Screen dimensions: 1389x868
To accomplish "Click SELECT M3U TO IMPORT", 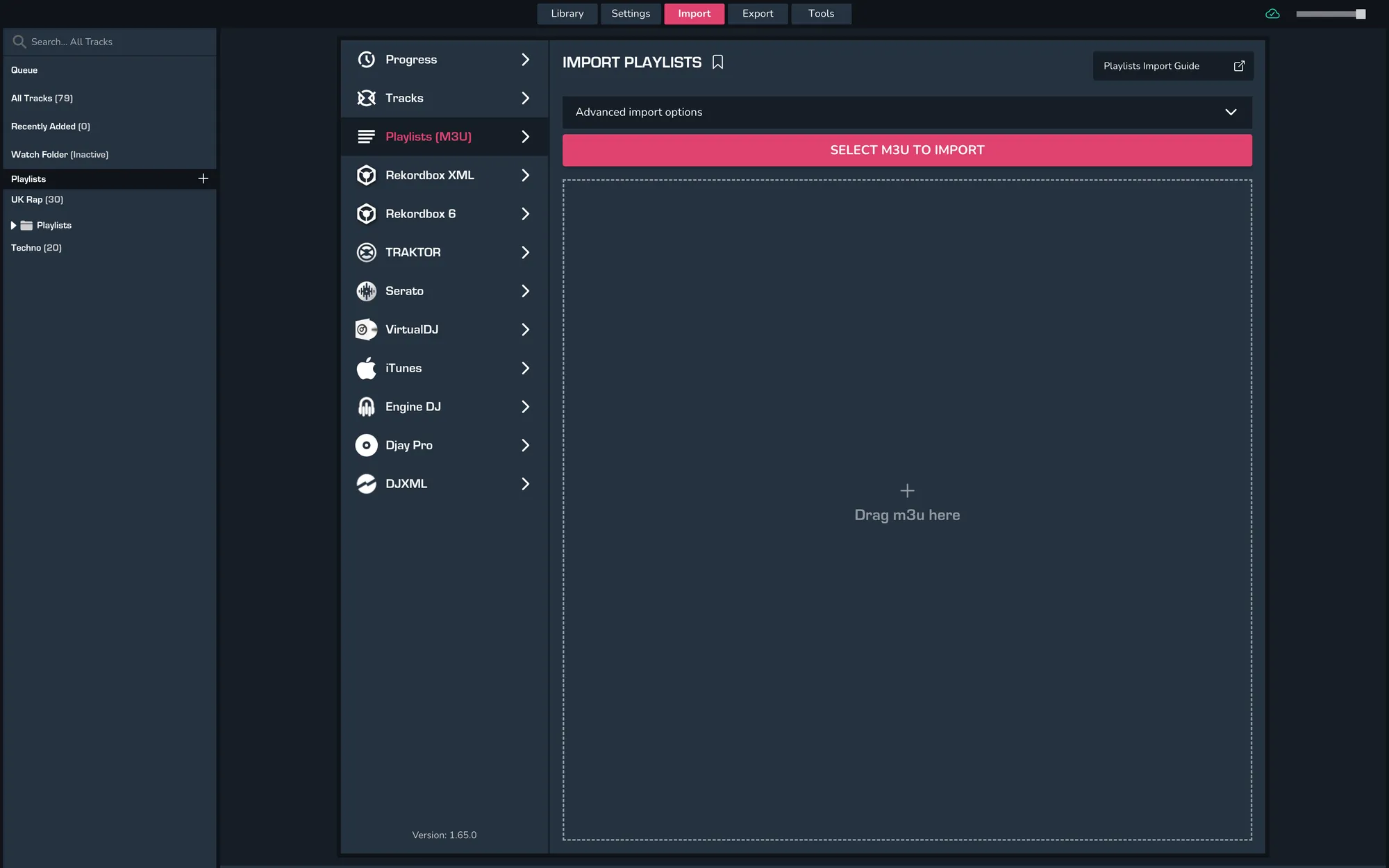I will pos(906,149).
